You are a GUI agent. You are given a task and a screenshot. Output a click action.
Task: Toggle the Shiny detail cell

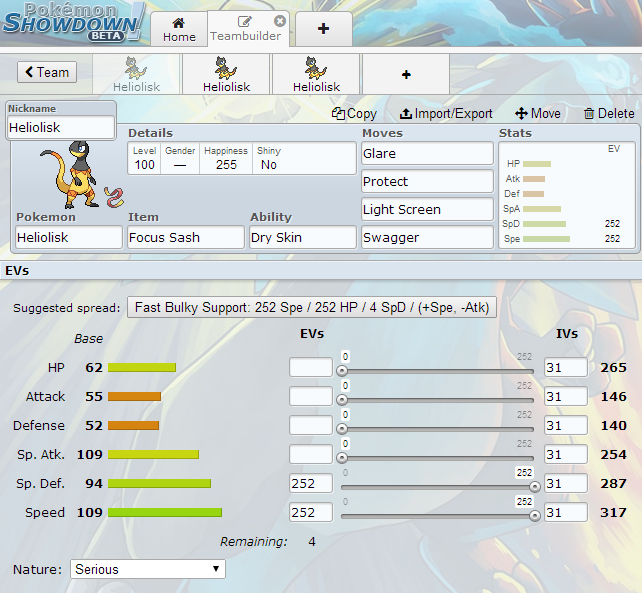pyautogui.click(x=269, y=158)
